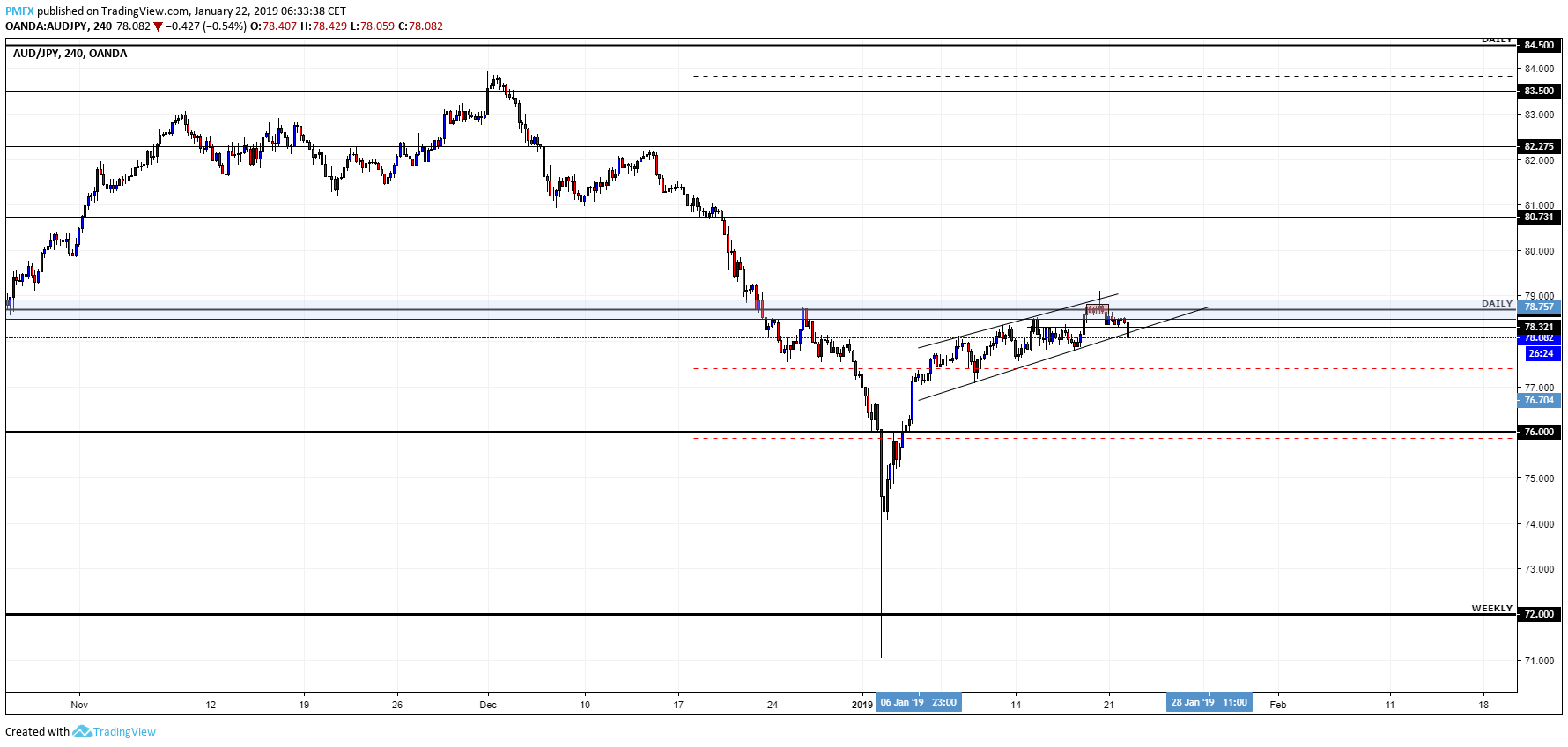Select the 76.704 price label
The image size is (1568, 747).
(x=1539, y=400)
